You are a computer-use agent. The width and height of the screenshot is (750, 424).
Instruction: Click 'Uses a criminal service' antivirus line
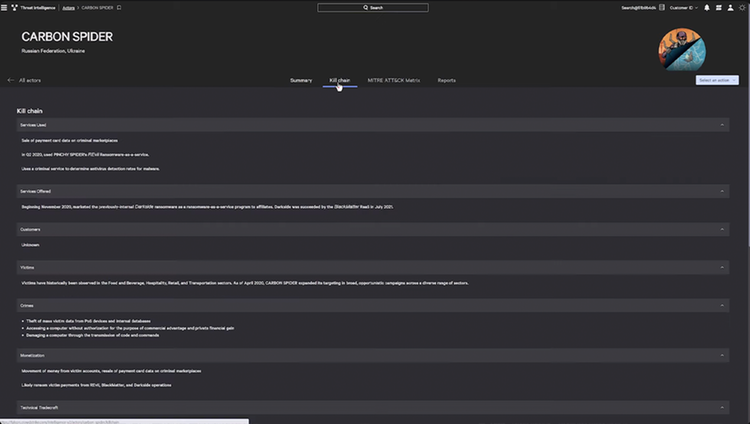point(90,169)
